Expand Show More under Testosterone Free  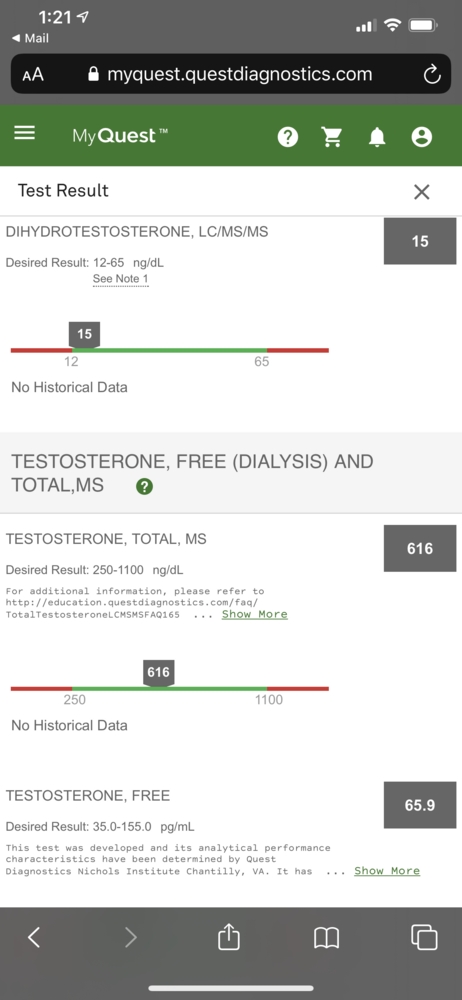click(387, 871)
